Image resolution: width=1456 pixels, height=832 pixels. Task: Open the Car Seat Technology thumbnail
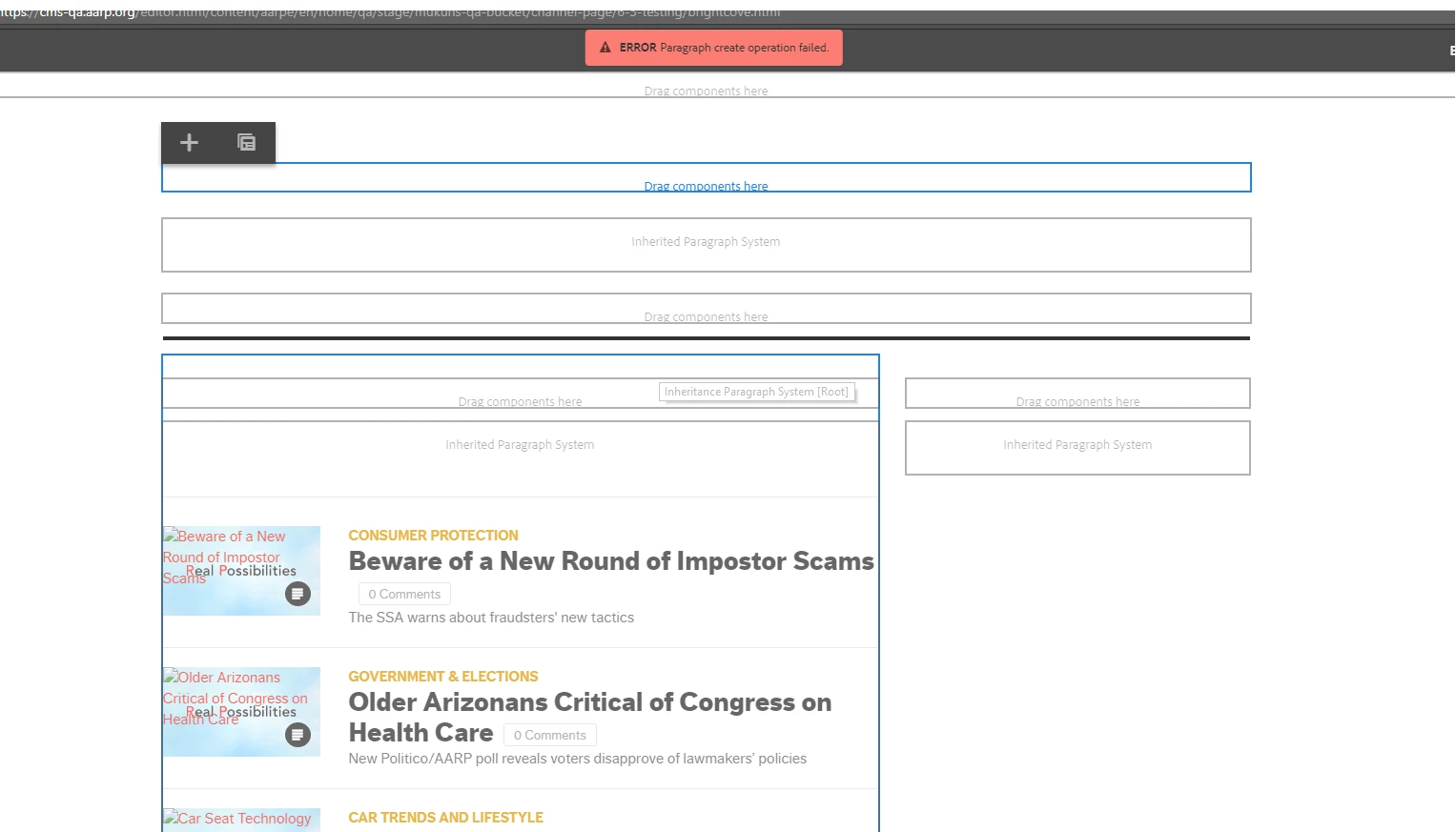tap(241, 820)
